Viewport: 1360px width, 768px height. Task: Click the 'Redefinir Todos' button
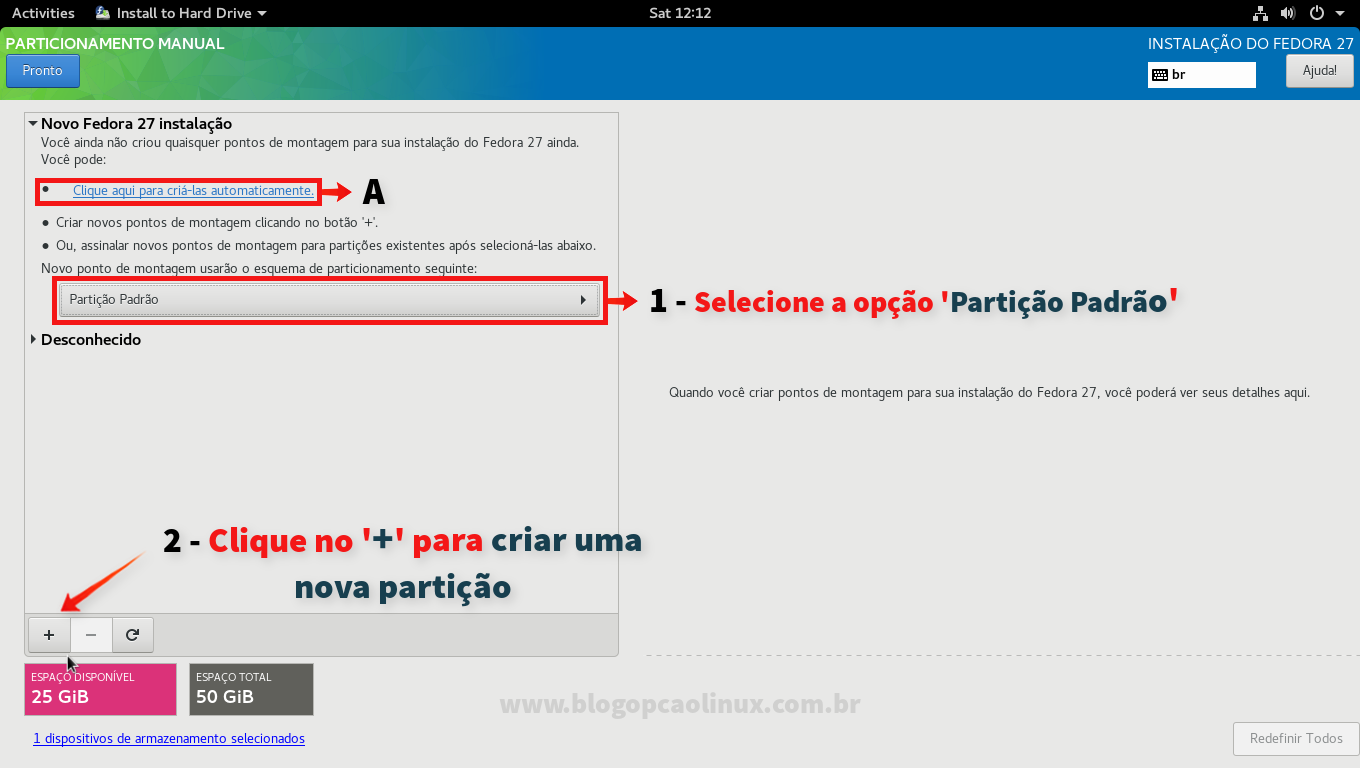coord(1296,739)
